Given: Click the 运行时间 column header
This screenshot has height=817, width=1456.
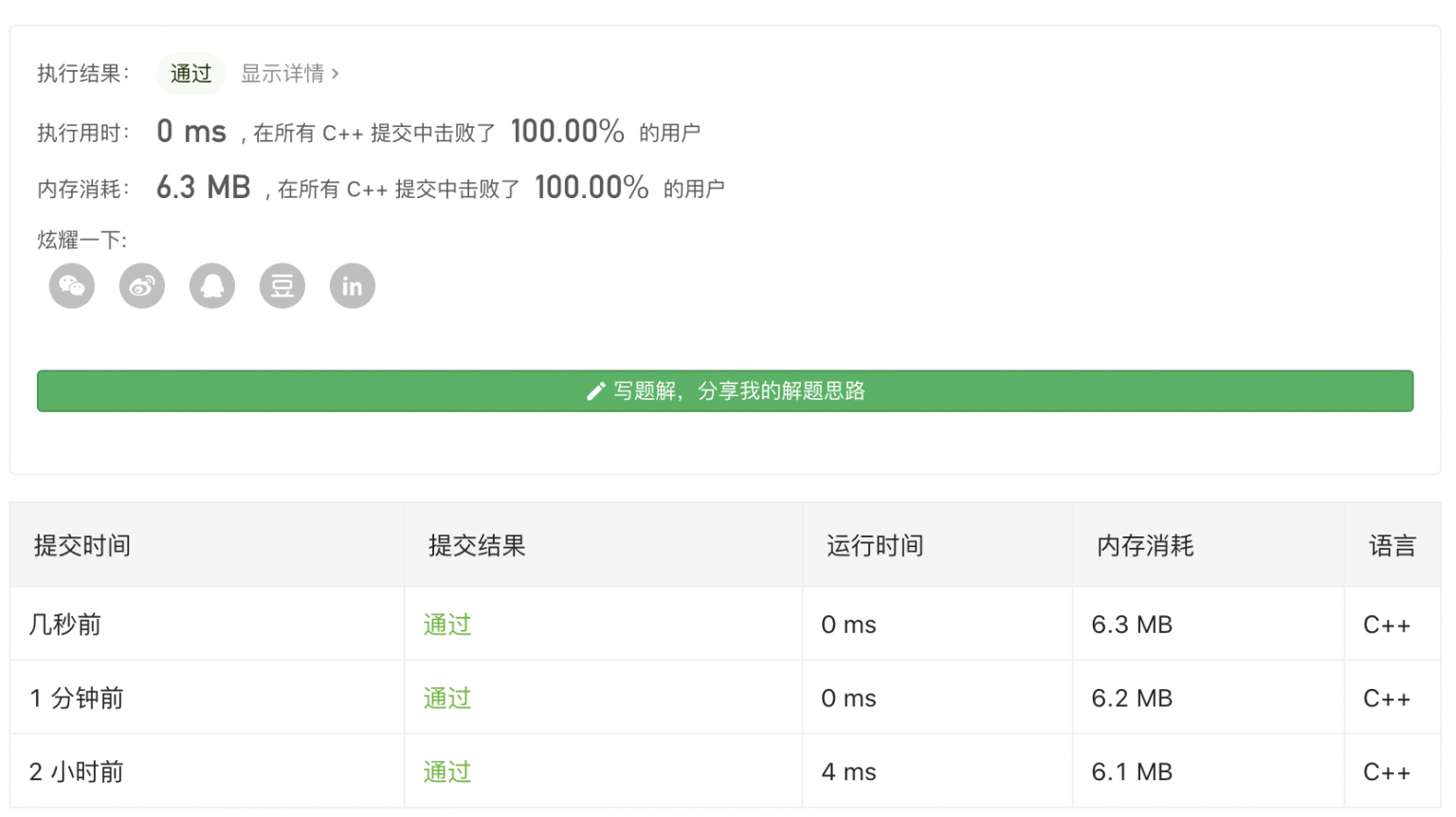Looking at the screenshot, I should [875, 546].
